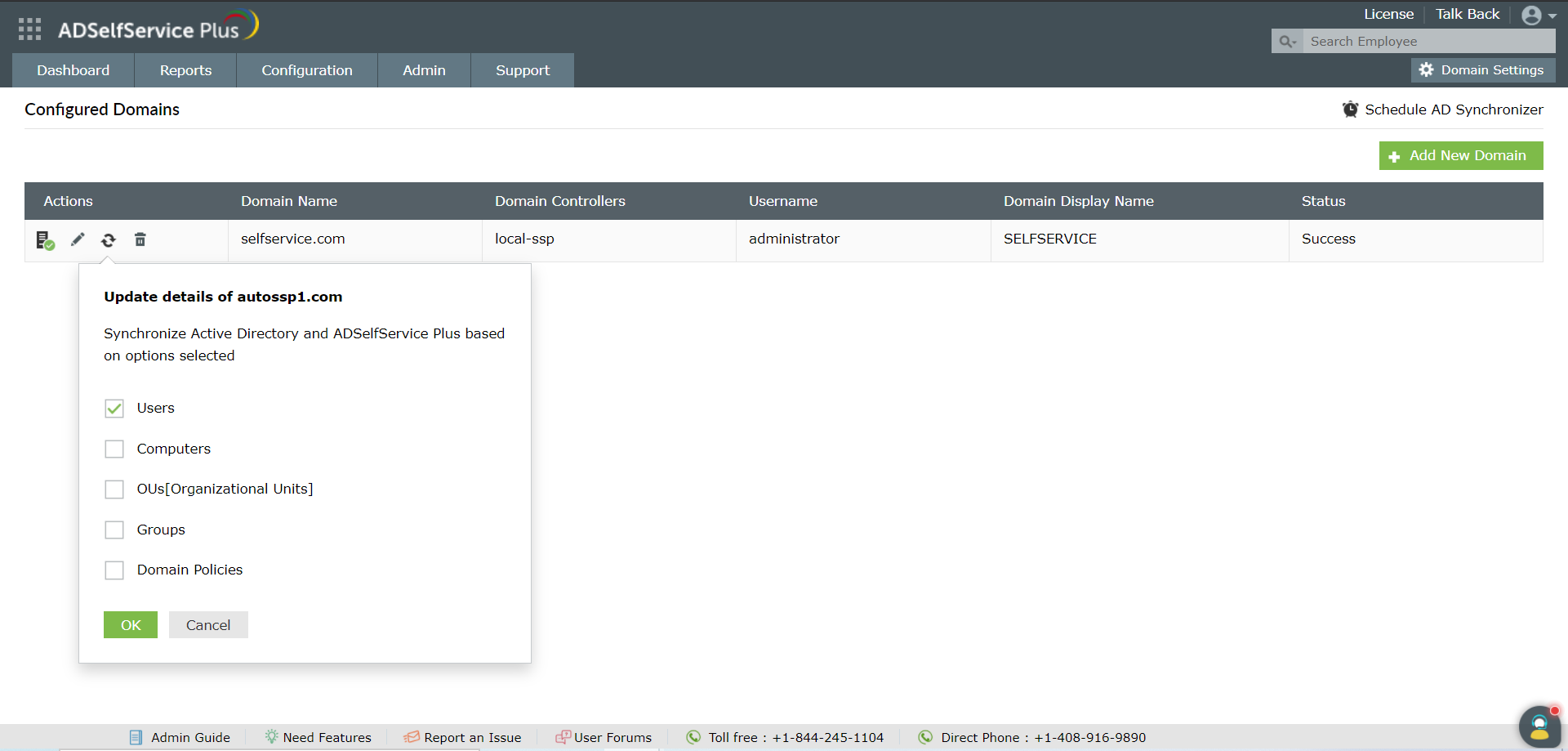
Task: Switch to the Reports tab
Action: pyautogui.click(x=185, y=70)
